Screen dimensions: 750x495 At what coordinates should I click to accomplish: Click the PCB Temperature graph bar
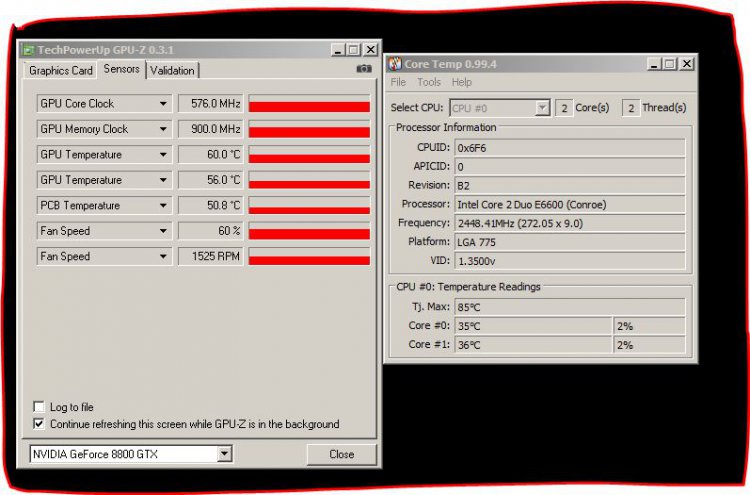tap(309, 205)
